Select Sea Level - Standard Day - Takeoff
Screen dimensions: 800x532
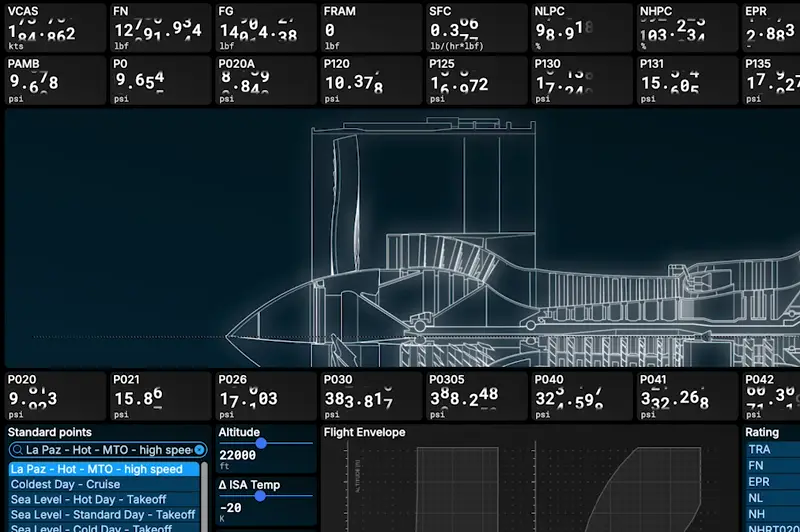coord(104,515)
